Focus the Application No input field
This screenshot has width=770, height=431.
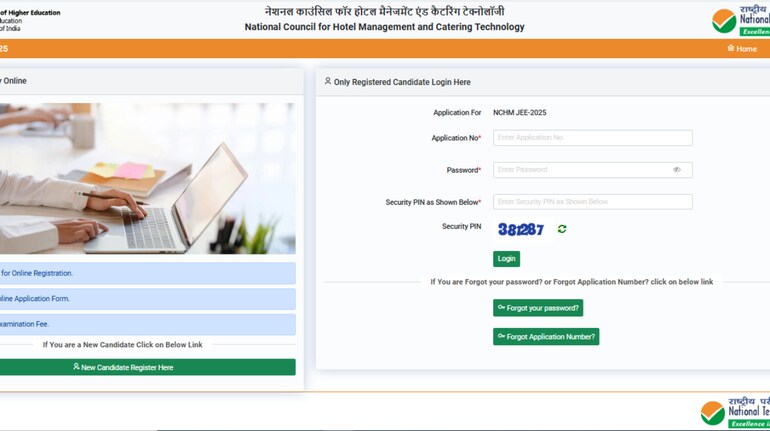(593, 138)
